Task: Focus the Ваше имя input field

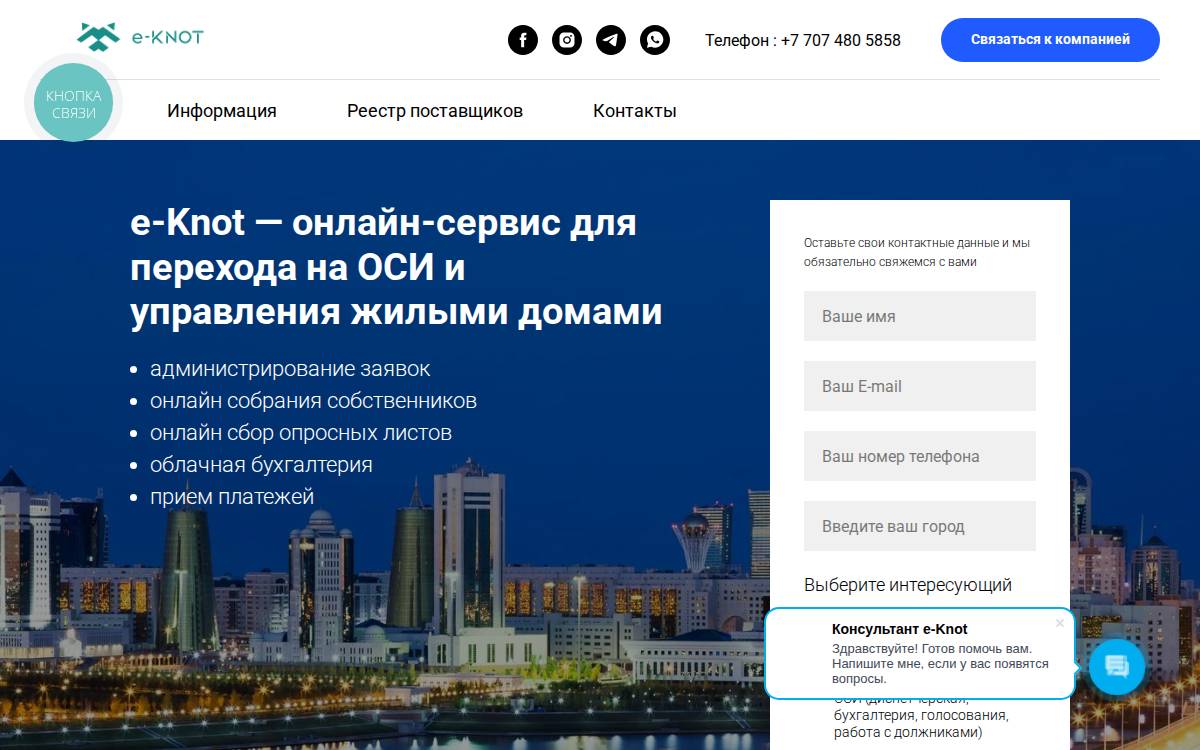Action: 920,316
